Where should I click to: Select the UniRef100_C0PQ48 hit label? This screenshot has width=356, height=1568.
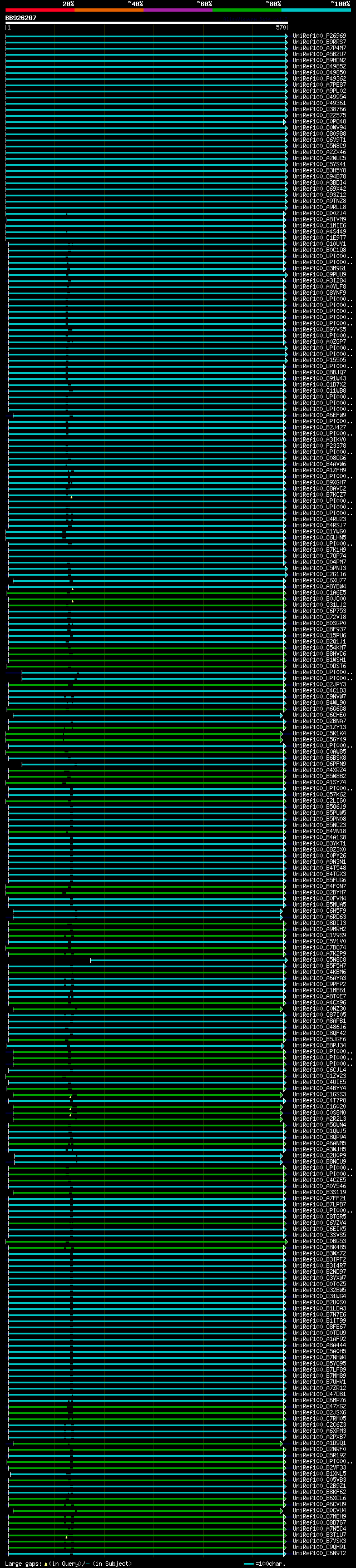319,122
